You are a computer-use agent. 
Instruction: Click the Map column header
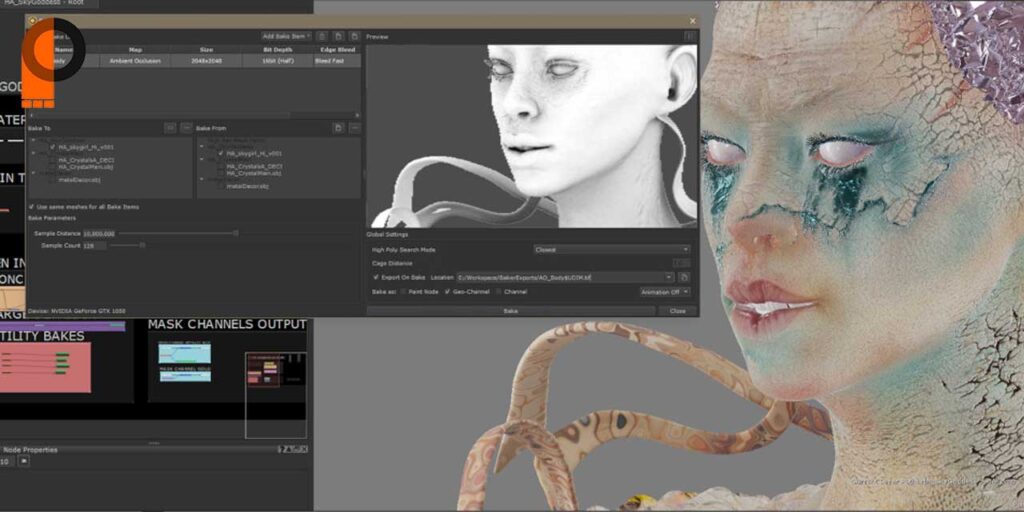pyautogui.click(x=135, y=49)
